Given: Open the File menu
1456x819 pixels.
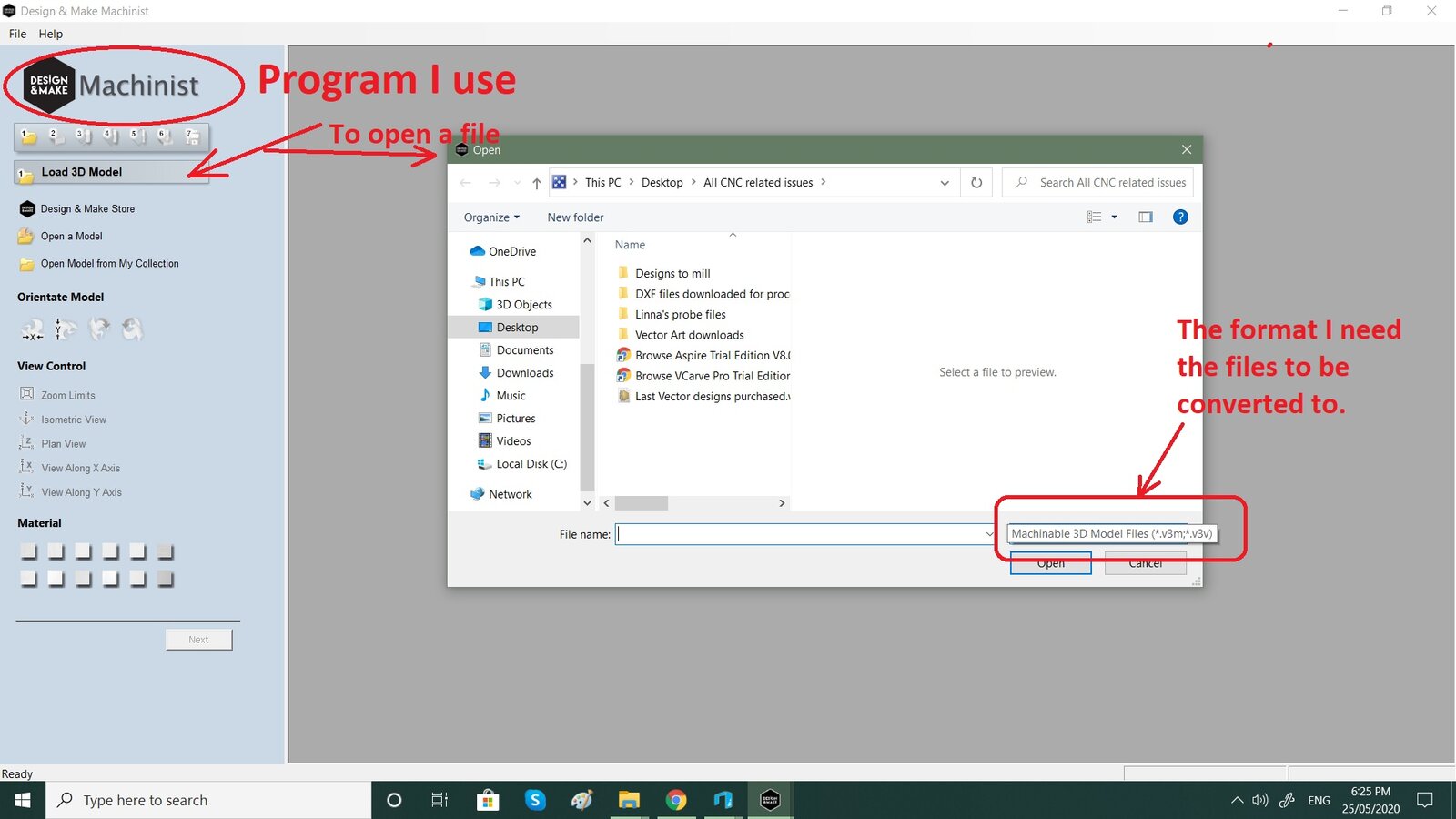Looking at the screenshot, I should click(x=17, y=34).
